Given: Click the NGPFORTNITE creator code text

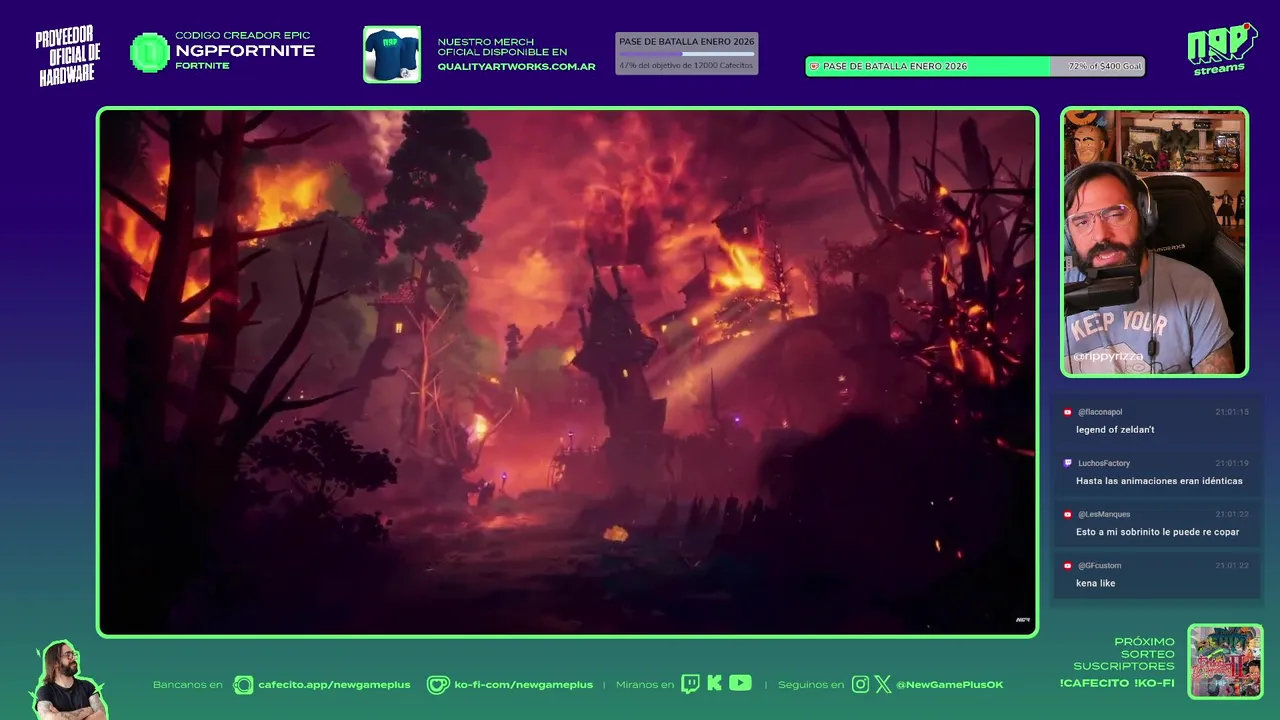Looking at the screenshot, I should point(245,51).
